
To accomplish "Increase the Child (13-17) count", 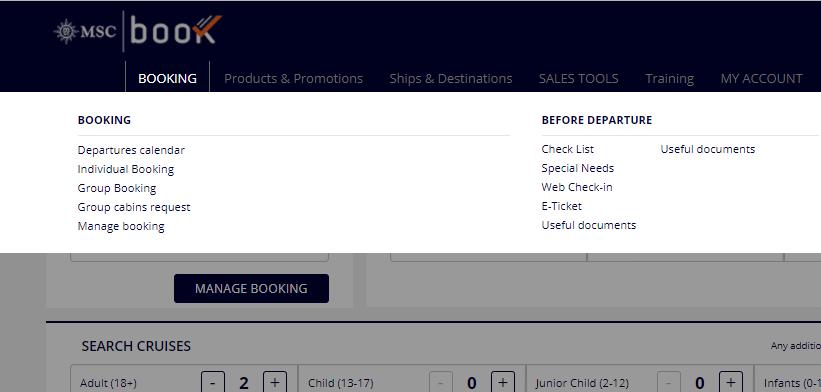I will pos(503,383).
